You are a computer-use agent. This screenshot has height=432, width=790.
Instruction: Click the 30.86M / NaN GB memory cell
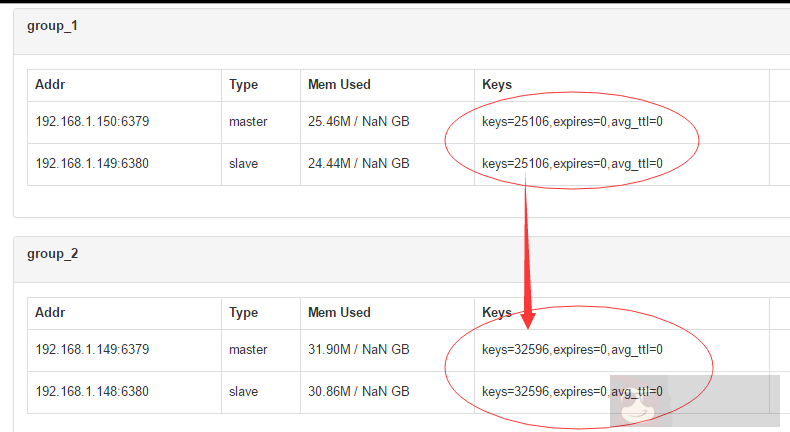click(x=358, y=392)
